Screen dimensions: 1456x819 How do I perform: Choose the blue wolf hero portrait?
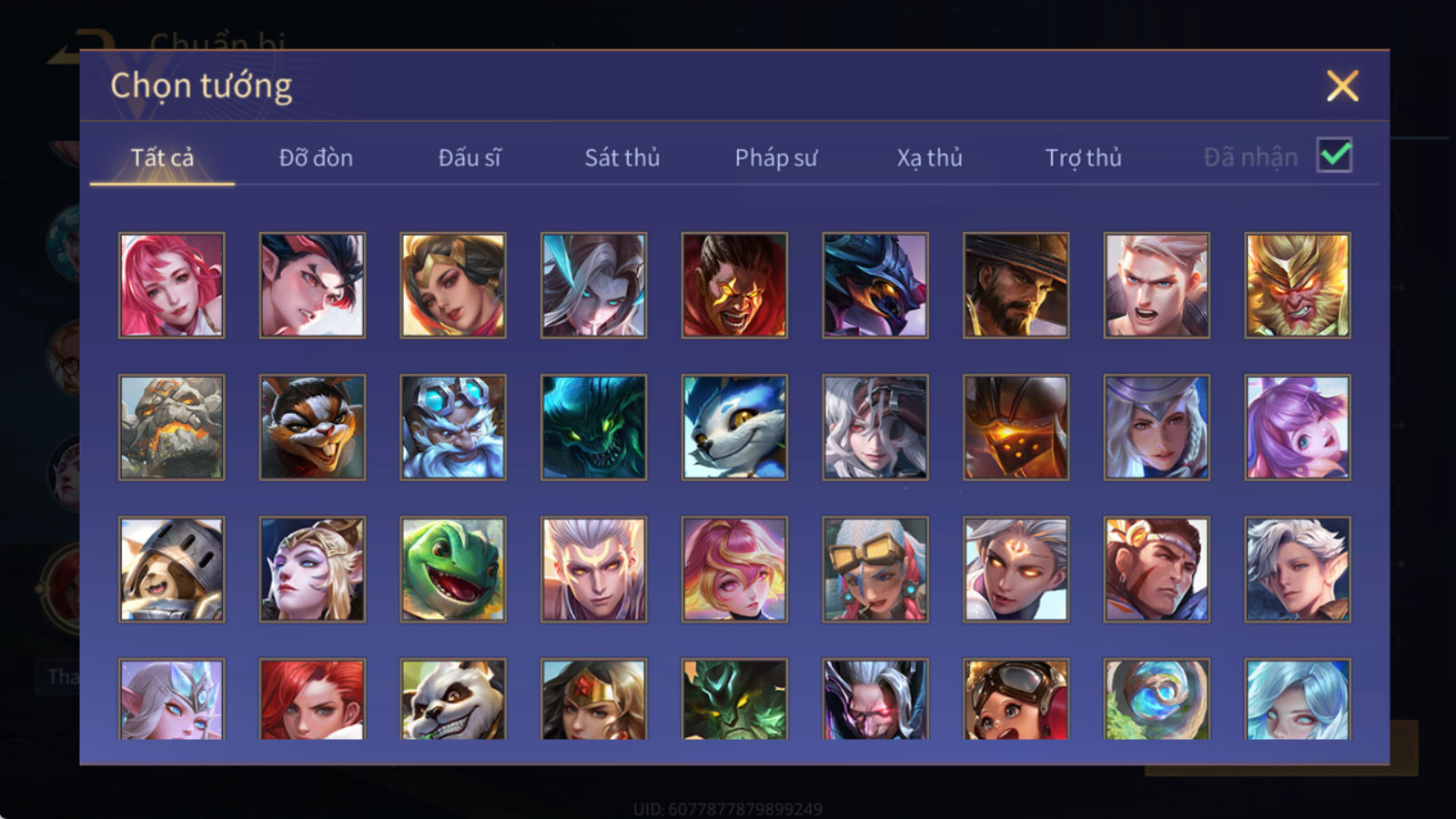[x=734, y=427]
